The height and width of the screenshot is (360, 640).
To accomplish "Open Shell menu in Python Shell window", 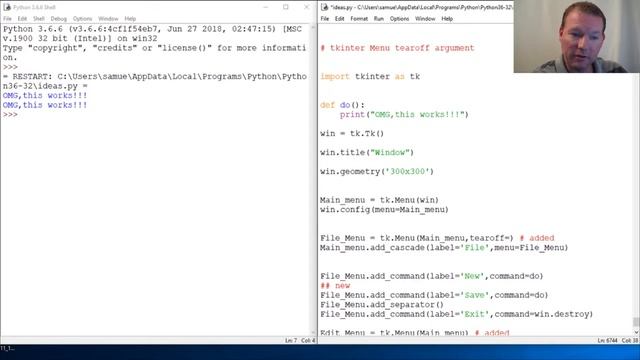I will click(39, 19).
